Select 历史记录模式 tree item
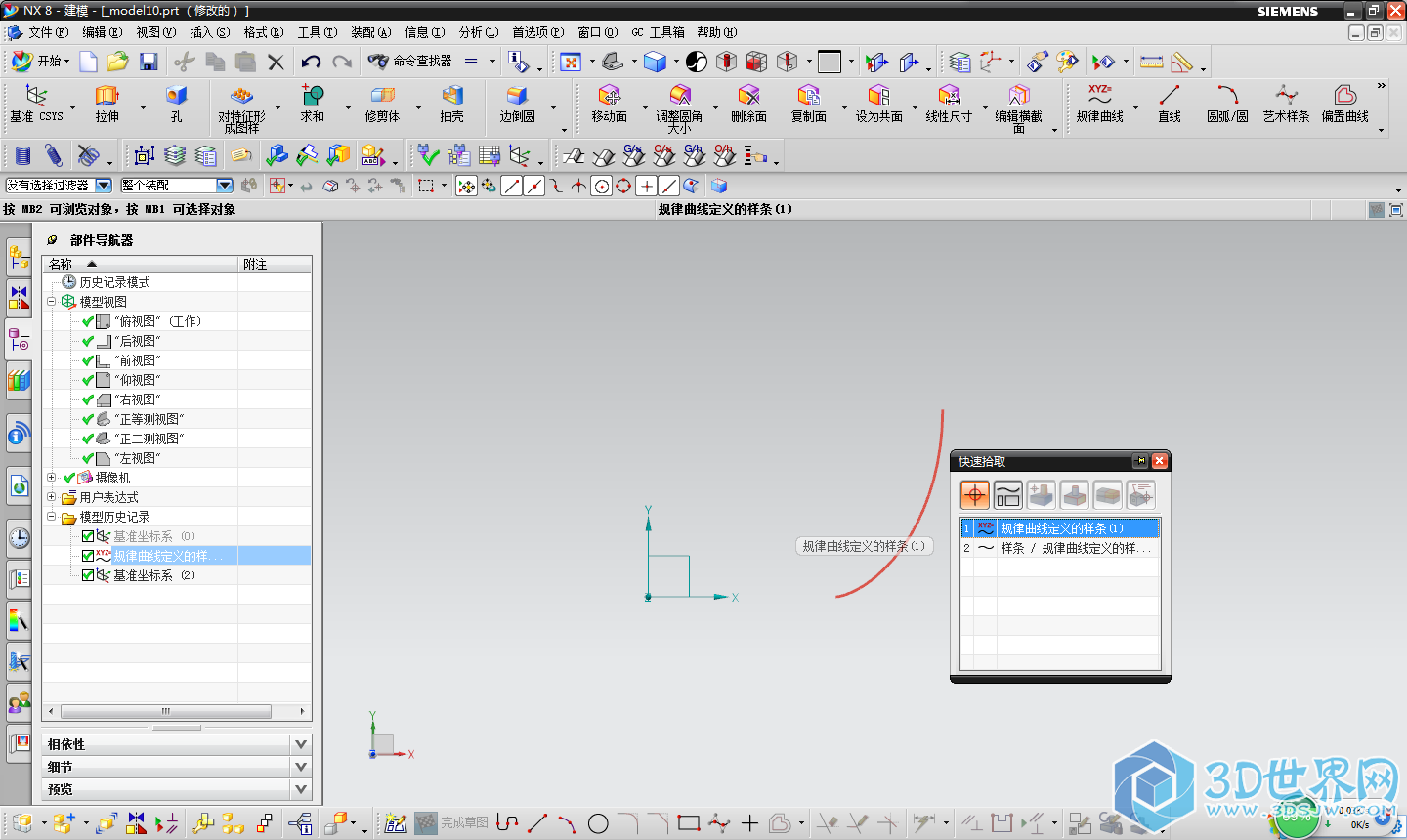The width and height of the screenshot is (1407, 840). pos(113,282)
